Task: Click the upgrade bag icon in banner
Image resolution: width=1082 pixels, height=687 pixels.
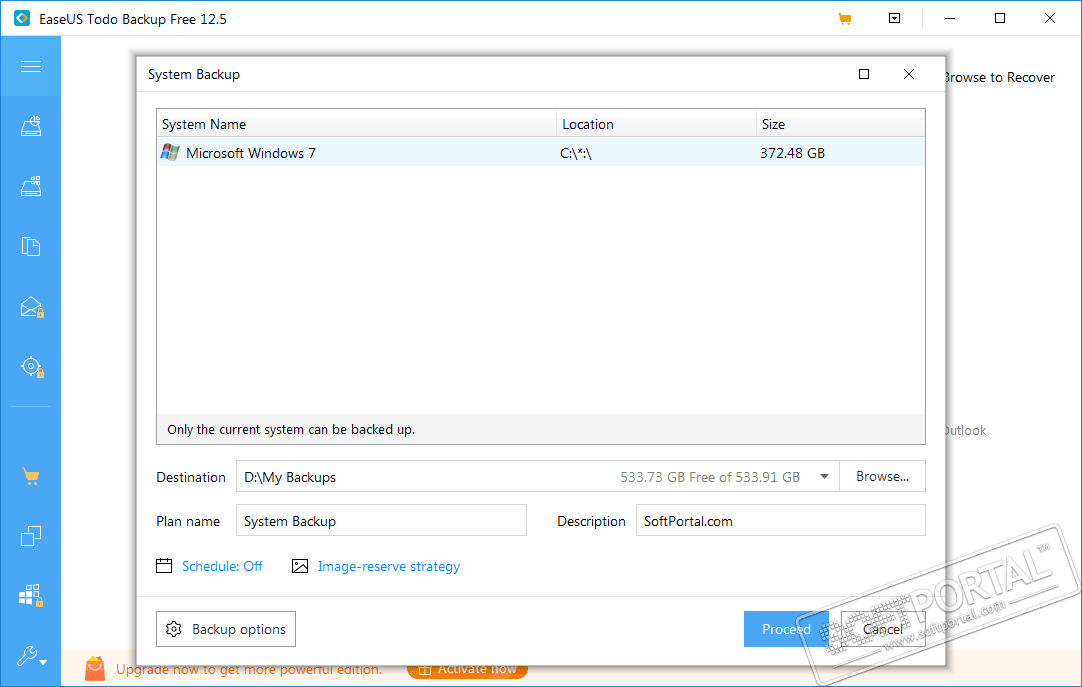Action: click(95, 668)
